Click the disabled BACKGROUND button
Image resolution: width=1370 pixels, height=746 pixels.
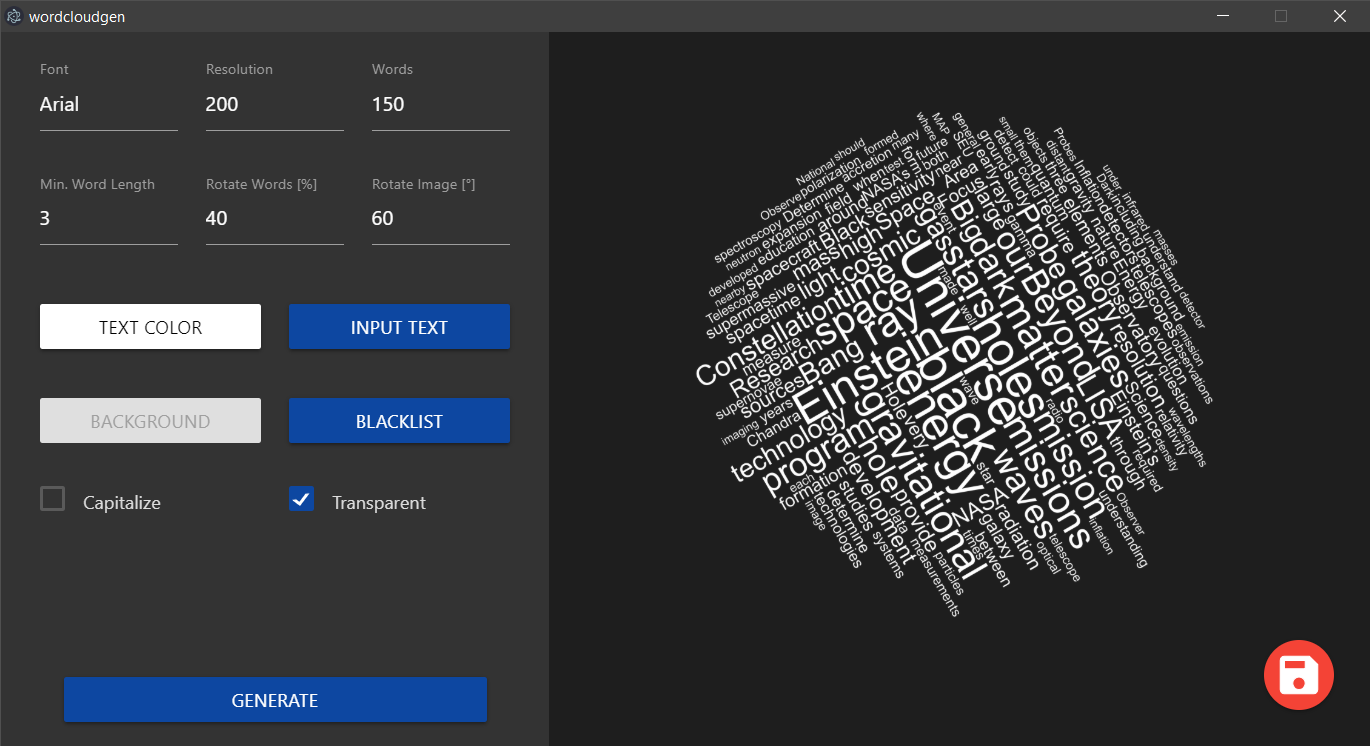tap(150, 421)
